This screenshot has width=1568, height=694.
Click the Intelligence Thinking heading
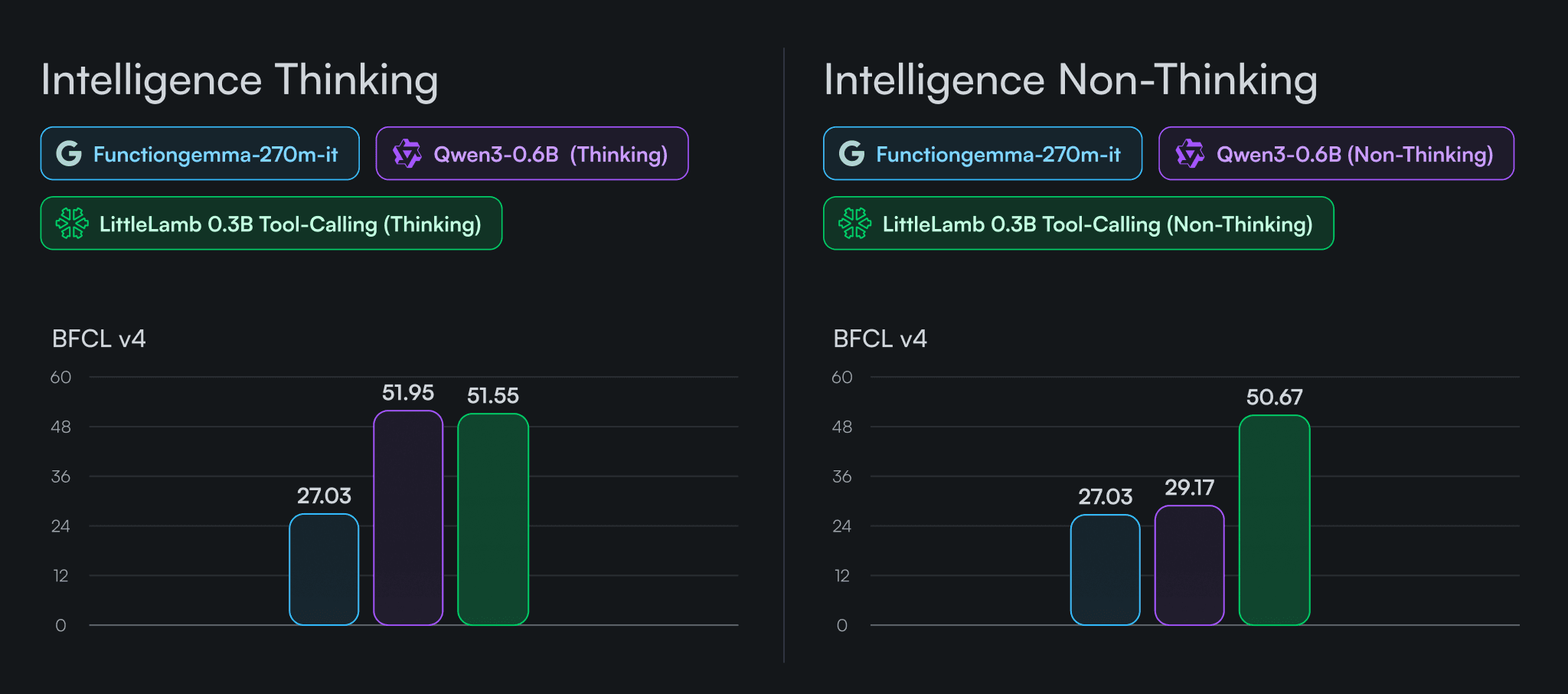[x=240, y=80]
